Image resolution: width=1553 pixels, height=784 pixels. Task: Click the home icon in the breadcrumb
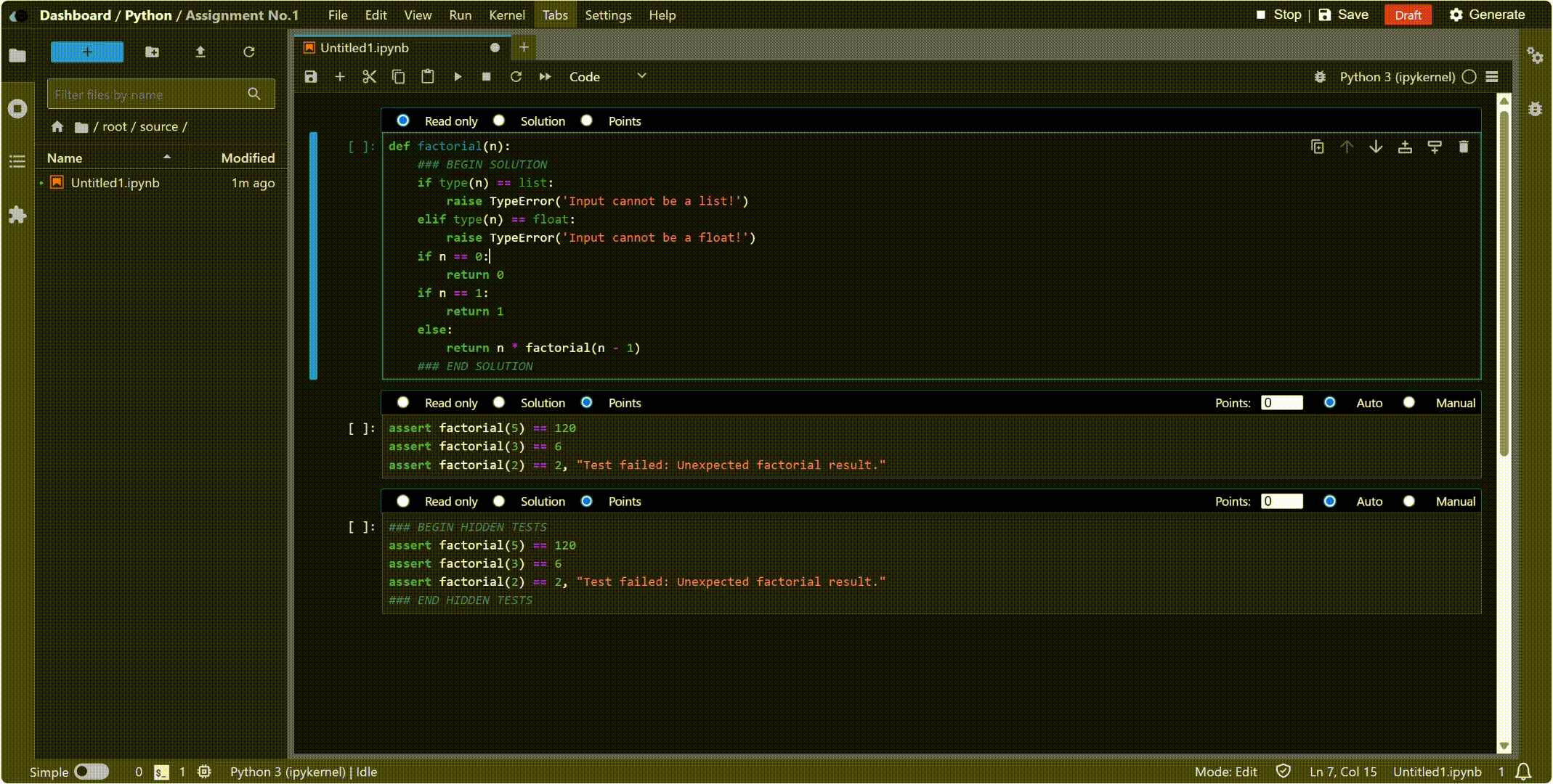click(x=57, y=126)
